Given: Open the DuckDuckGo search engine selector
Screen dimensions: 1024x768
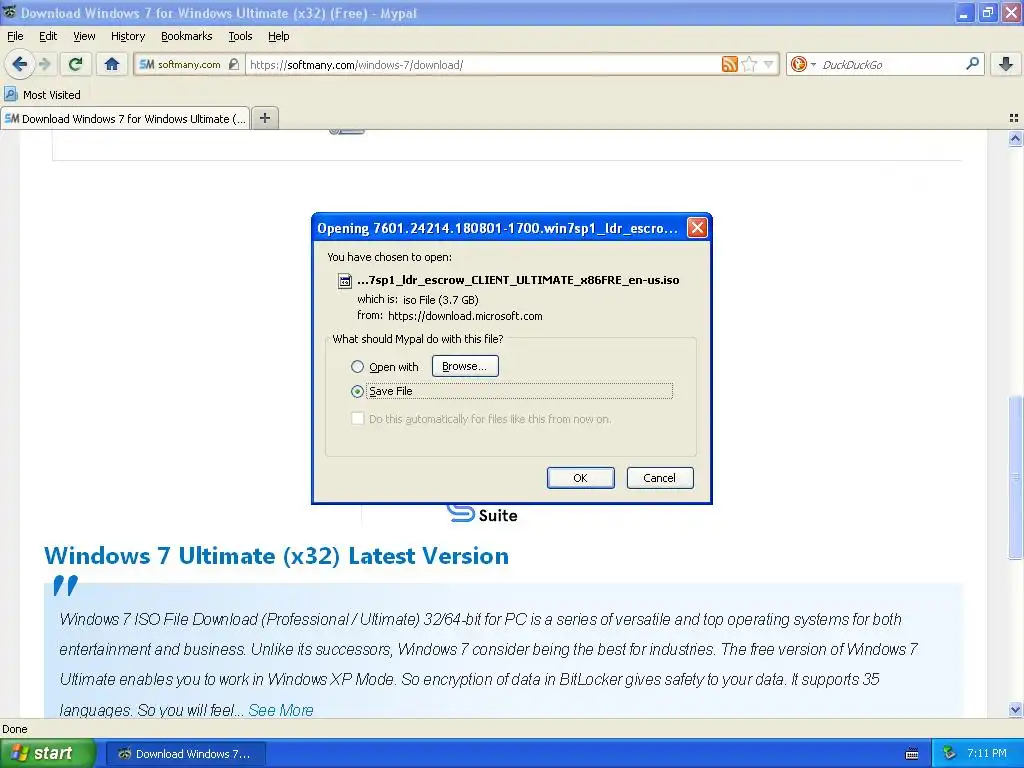Looking at the screenshot, I should (803, 64).
